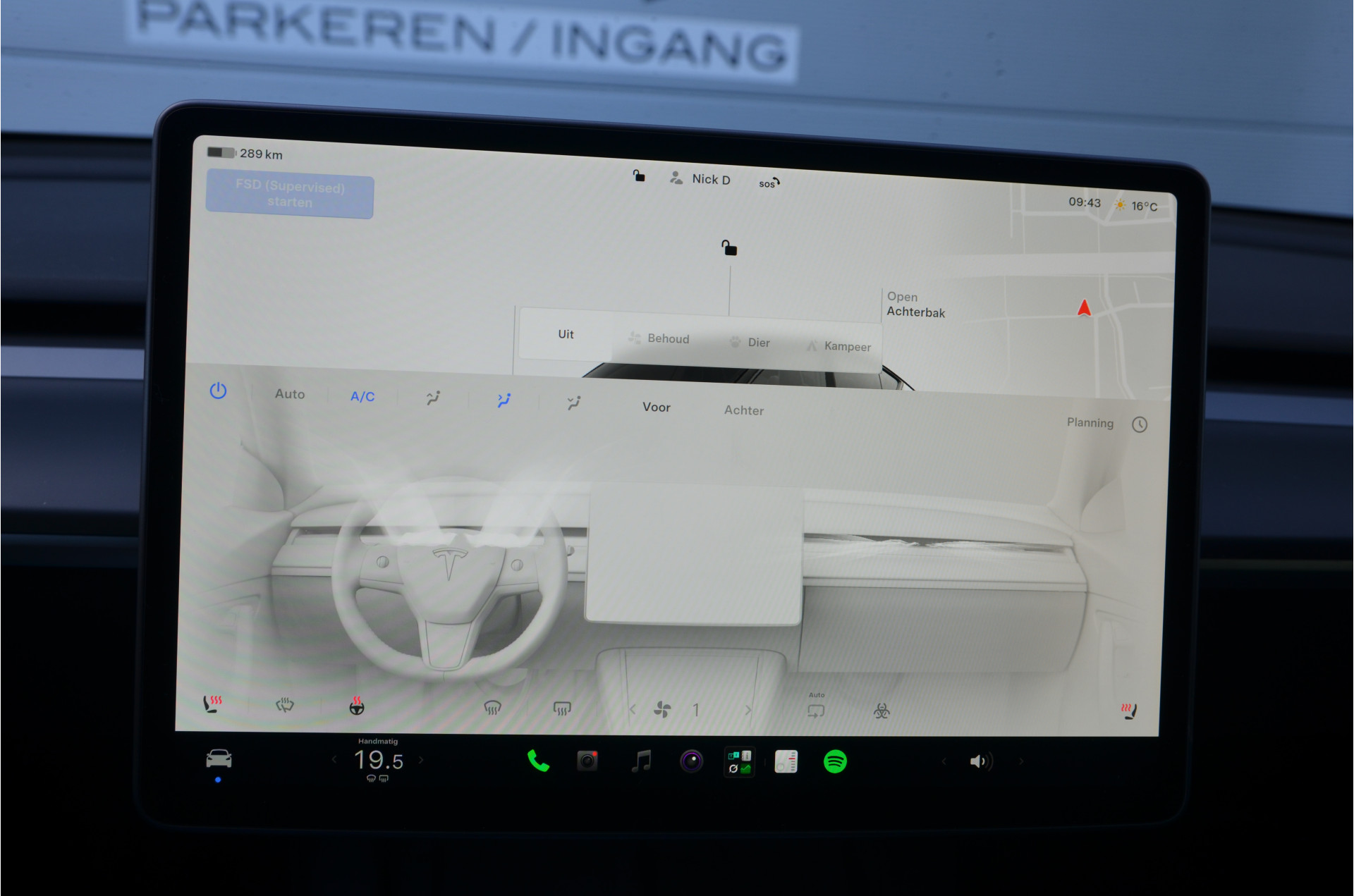Open the Dashcam app
Screen dimensions: 1354x896
click(x=587, y=761)
